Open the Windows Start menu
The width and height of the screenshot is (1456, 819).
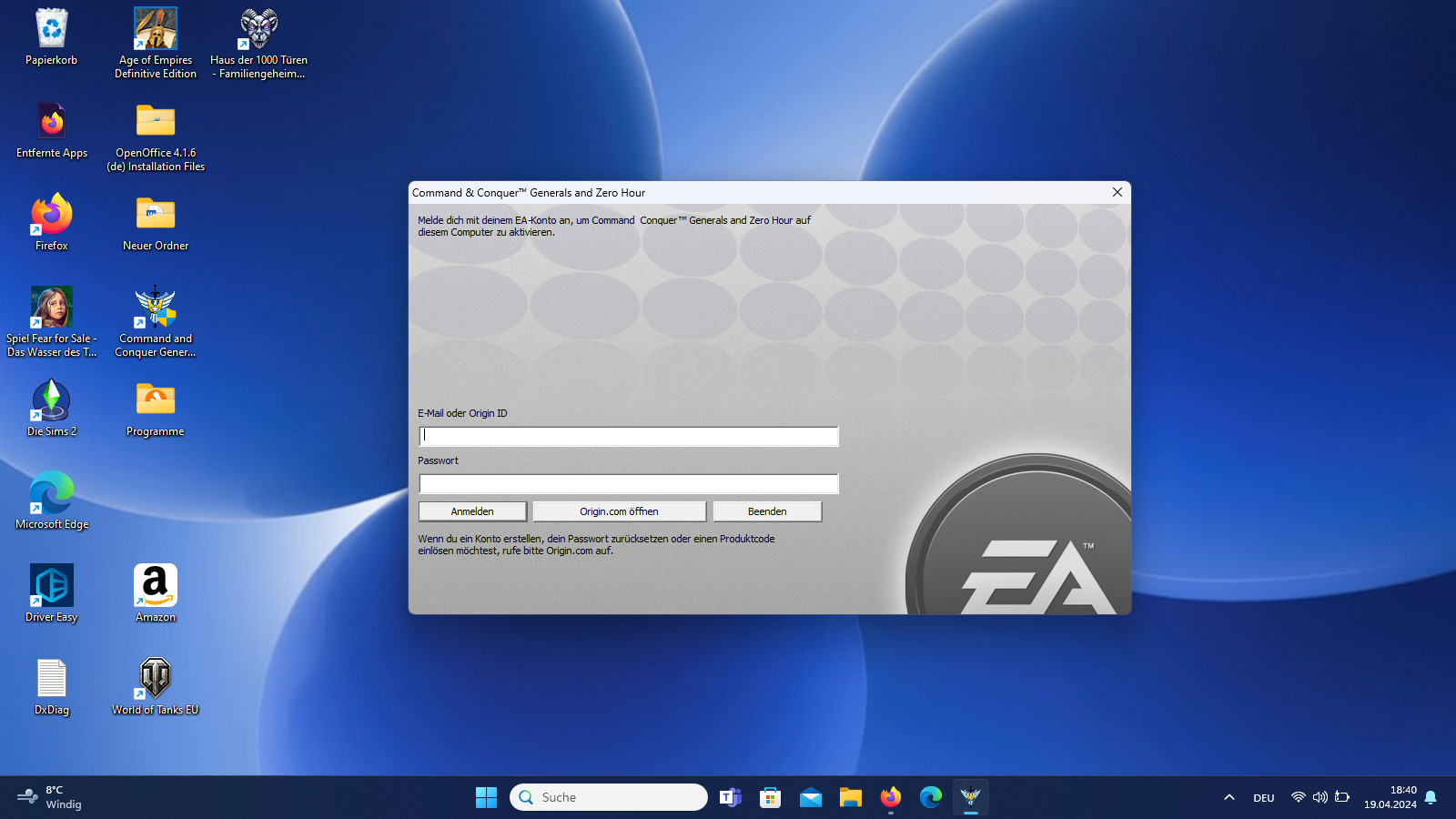[486, 797]
